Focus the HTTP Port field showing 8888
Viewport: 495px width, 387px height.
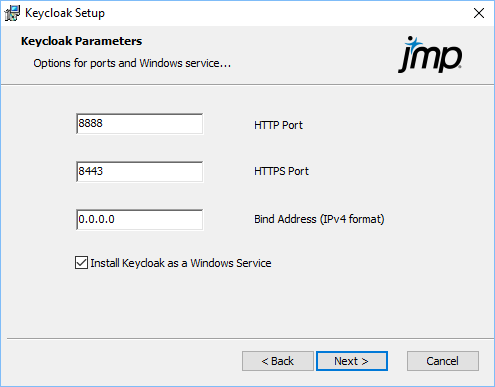(x=139, y=124)
